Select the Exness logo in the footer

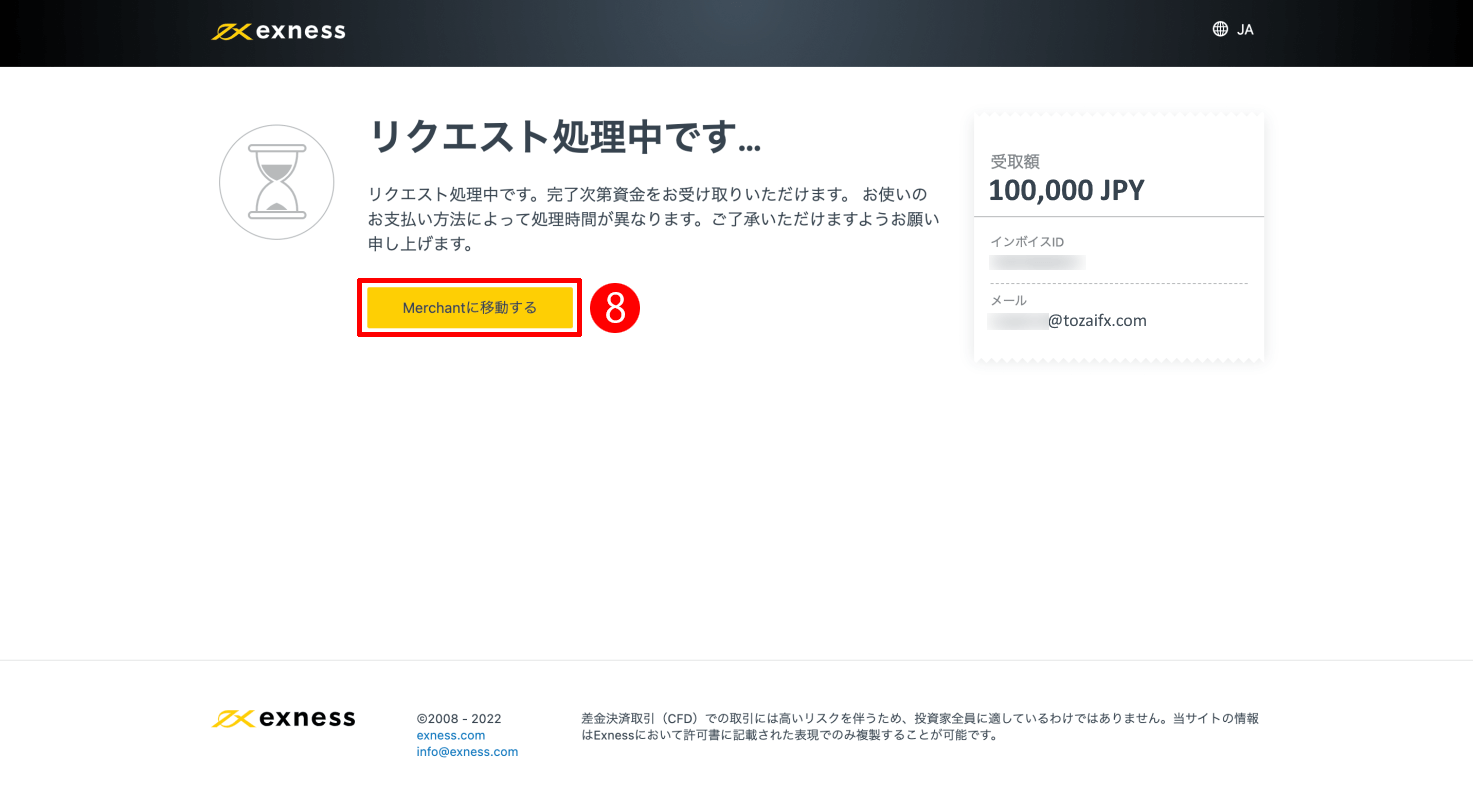[x=283, y=717]
